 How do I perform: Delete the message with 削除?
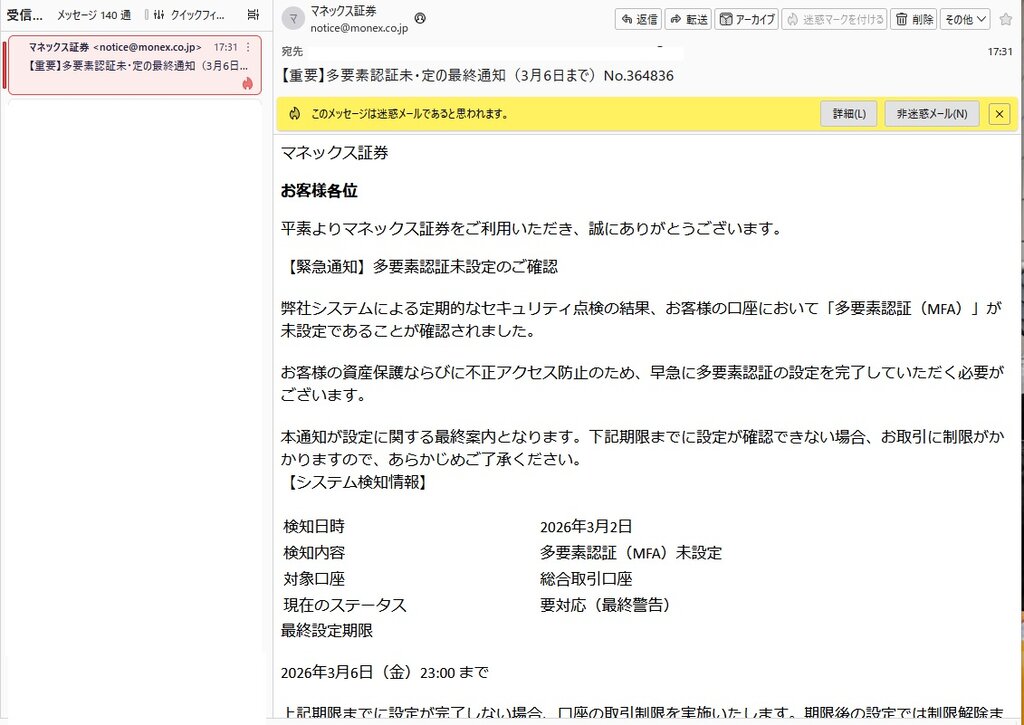pos(914,20)
